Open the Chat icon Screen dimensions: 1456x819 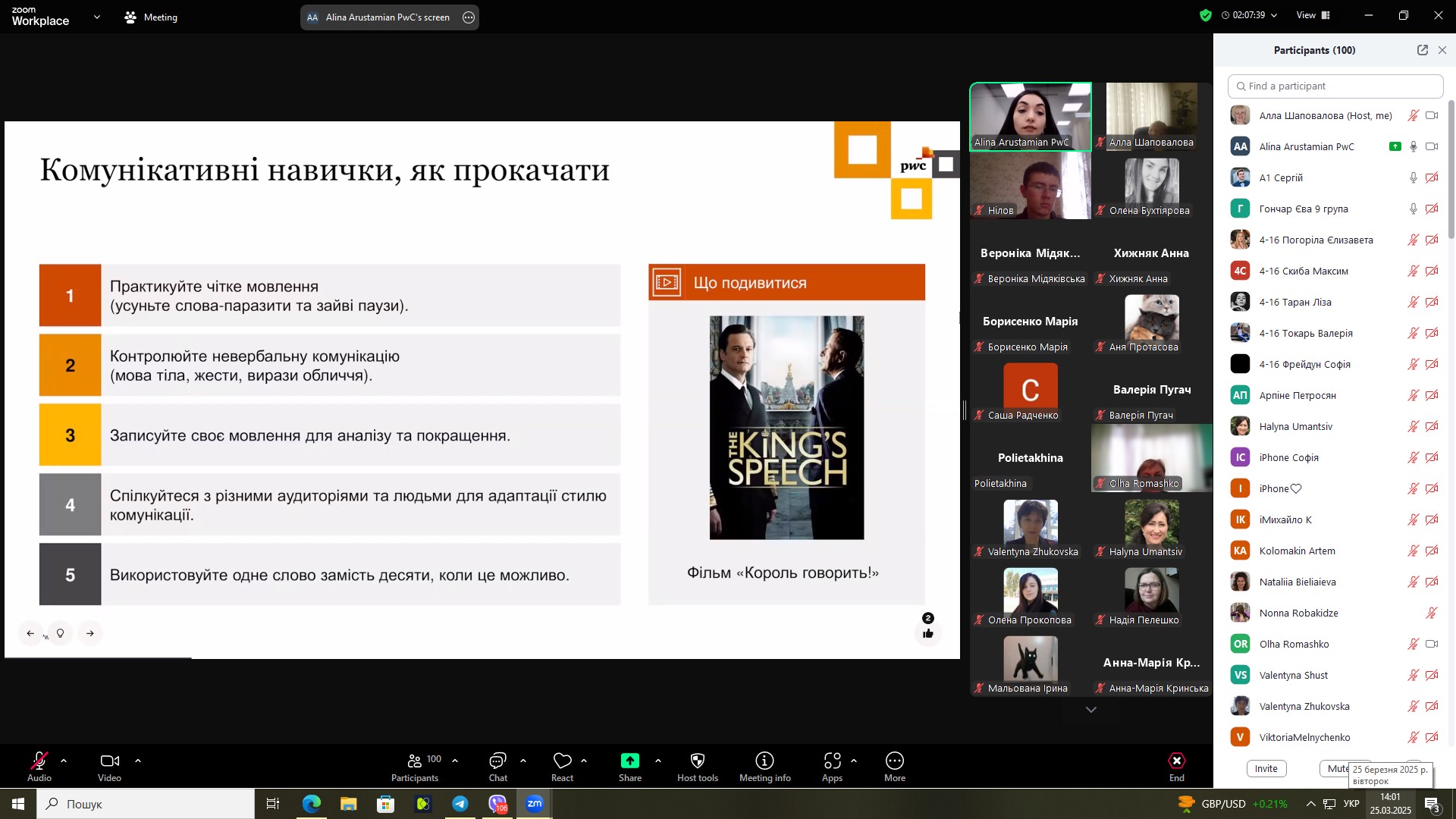click(498, 761)
